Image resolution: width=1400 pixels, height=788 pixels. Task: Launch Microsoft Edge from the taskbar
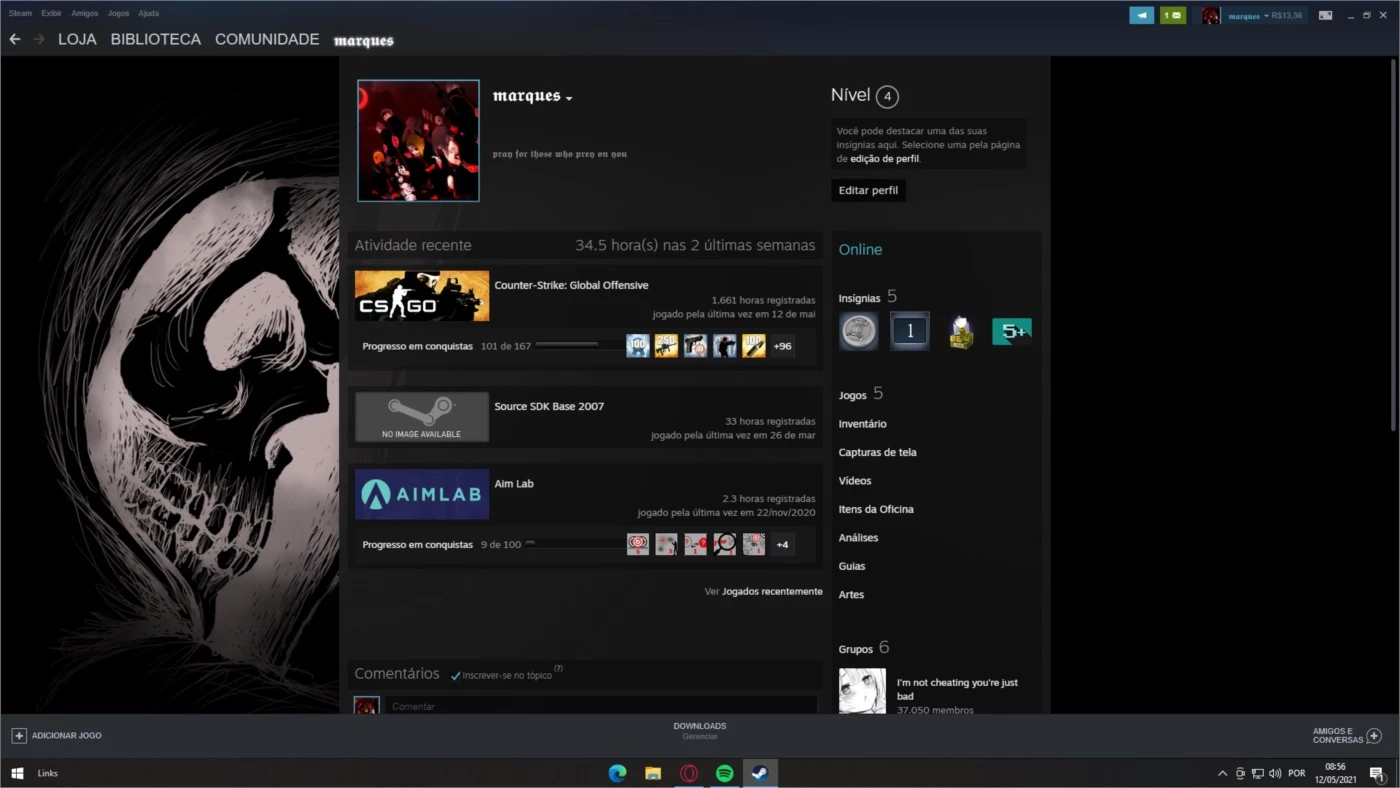pos(617,773)
